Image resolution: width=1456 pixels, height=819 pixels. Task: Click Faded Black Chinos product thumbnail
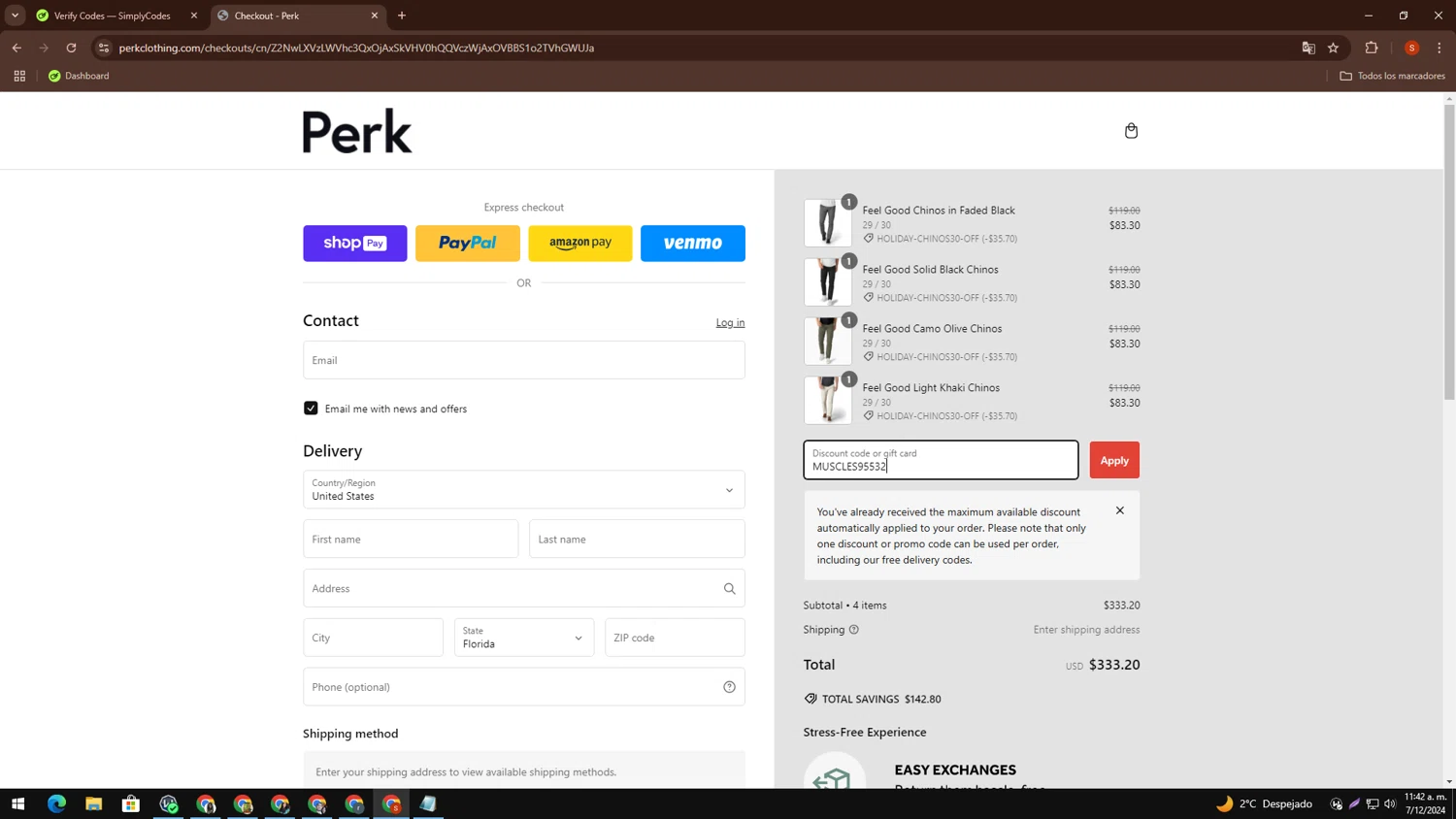click(x=828, y=223)
